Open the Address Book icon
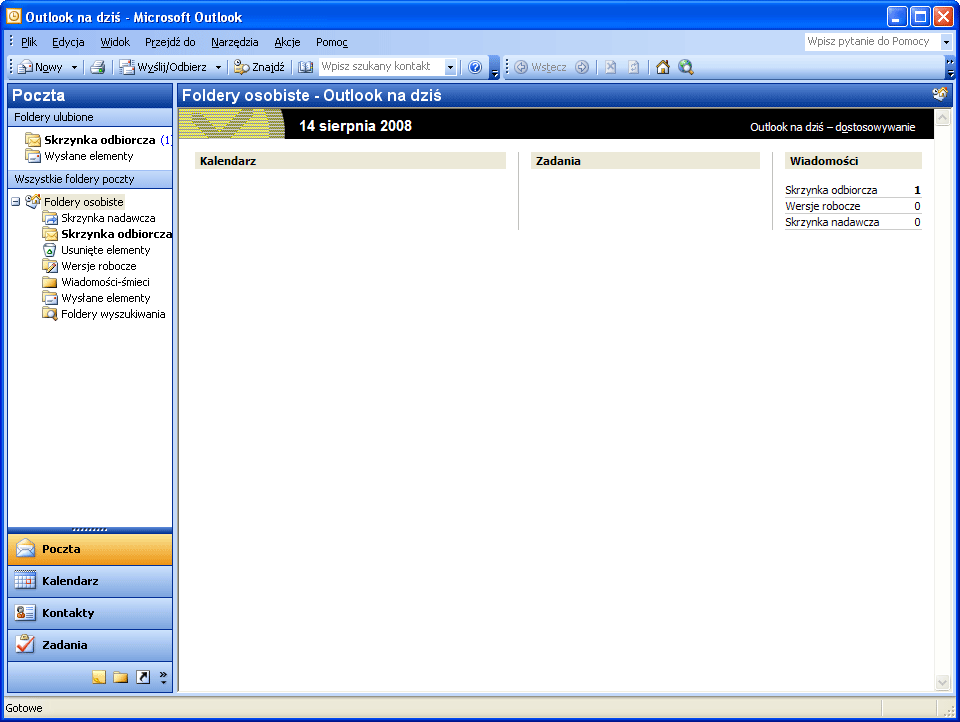Viewport: 960px width, 722px height. coord(305,67)
